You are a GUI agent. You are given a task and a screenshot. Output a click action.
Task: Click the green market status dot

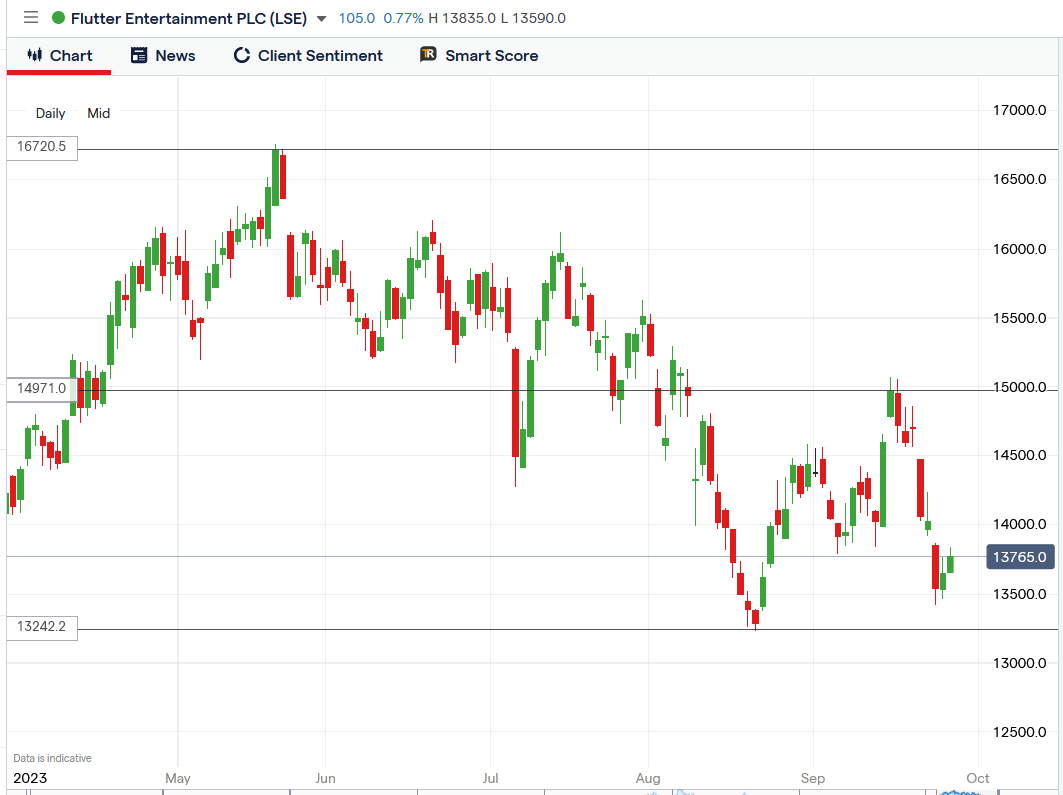click(x=58, y=18)
